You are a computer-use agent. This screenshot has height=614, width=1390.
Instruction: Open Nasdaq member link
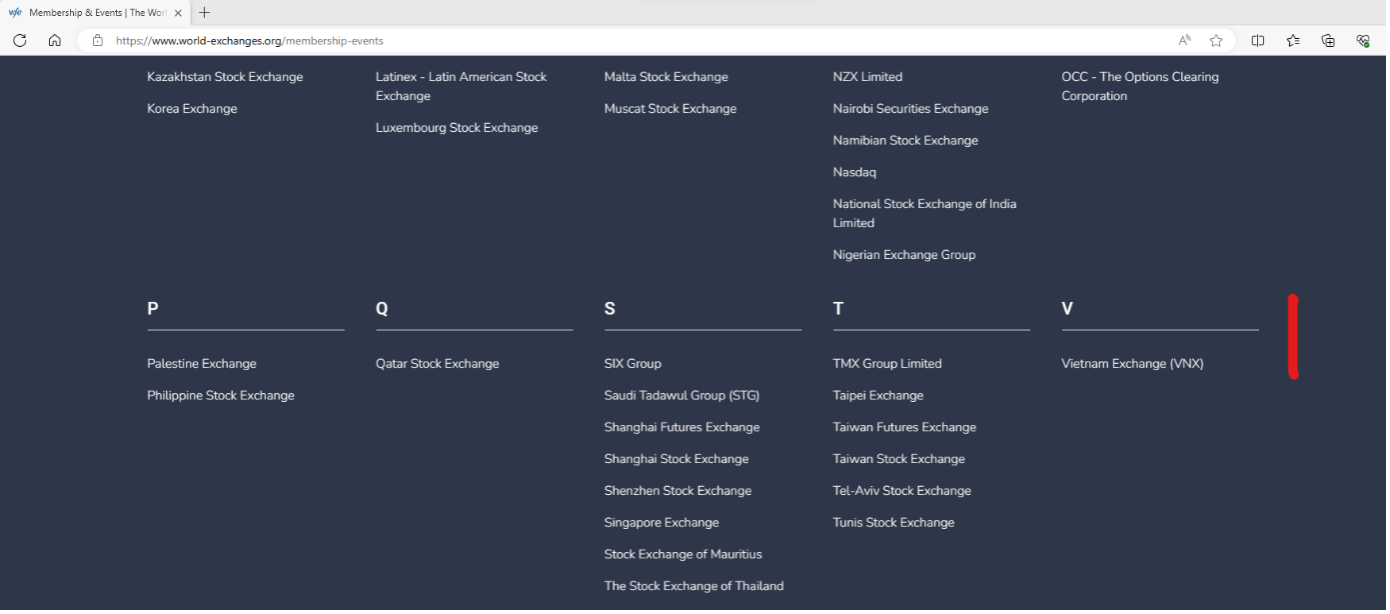[855, 173]
